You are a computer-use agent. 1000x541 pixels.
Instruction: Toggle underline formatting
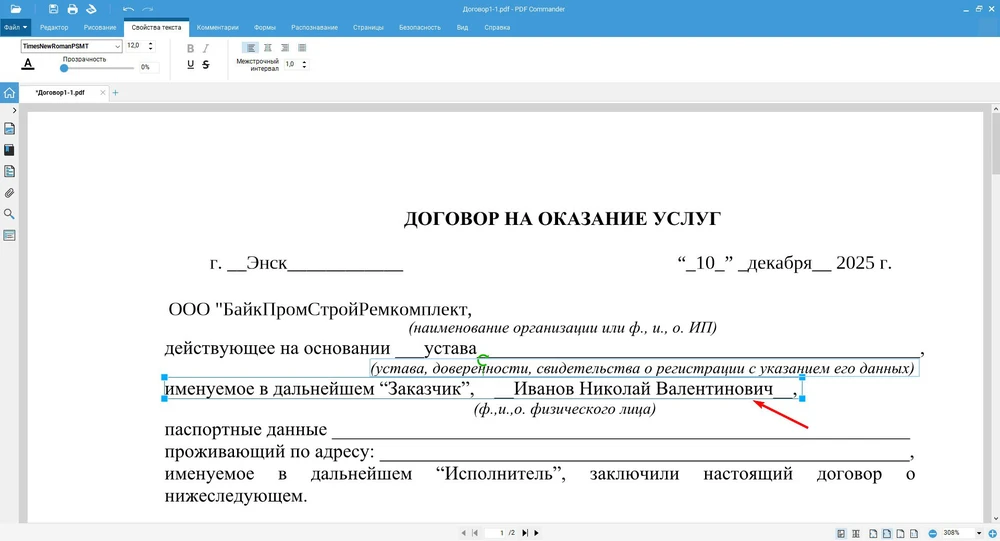pyautogui.click(x=191, y=65)
